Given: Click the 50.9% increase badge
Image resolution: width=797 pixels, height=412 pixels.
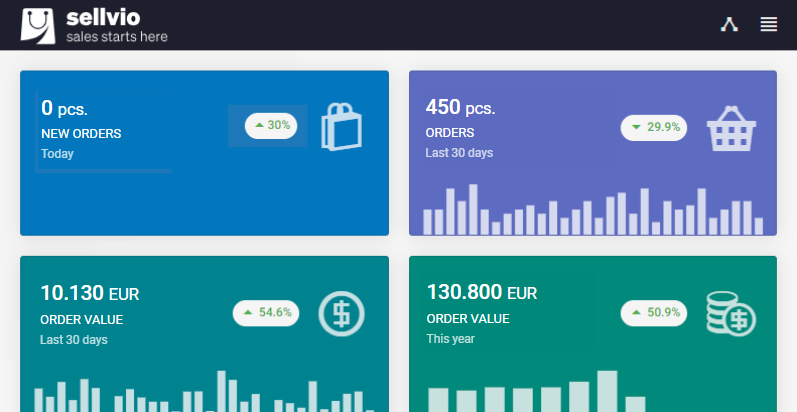Looking at the screenshot, I should point(654,313).
